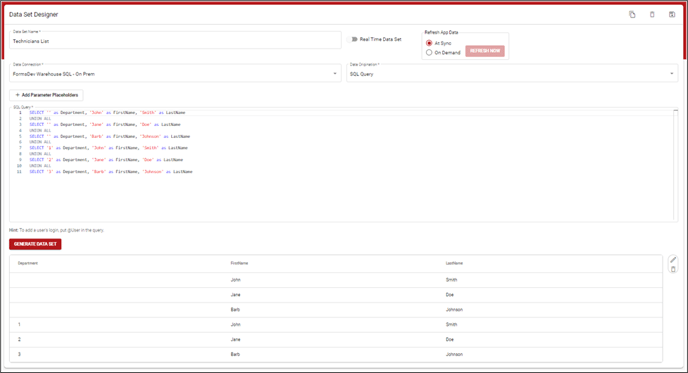Viewport: 688px width, 373px height.
Task: Click the save data set icon
Action: [672, 14]
